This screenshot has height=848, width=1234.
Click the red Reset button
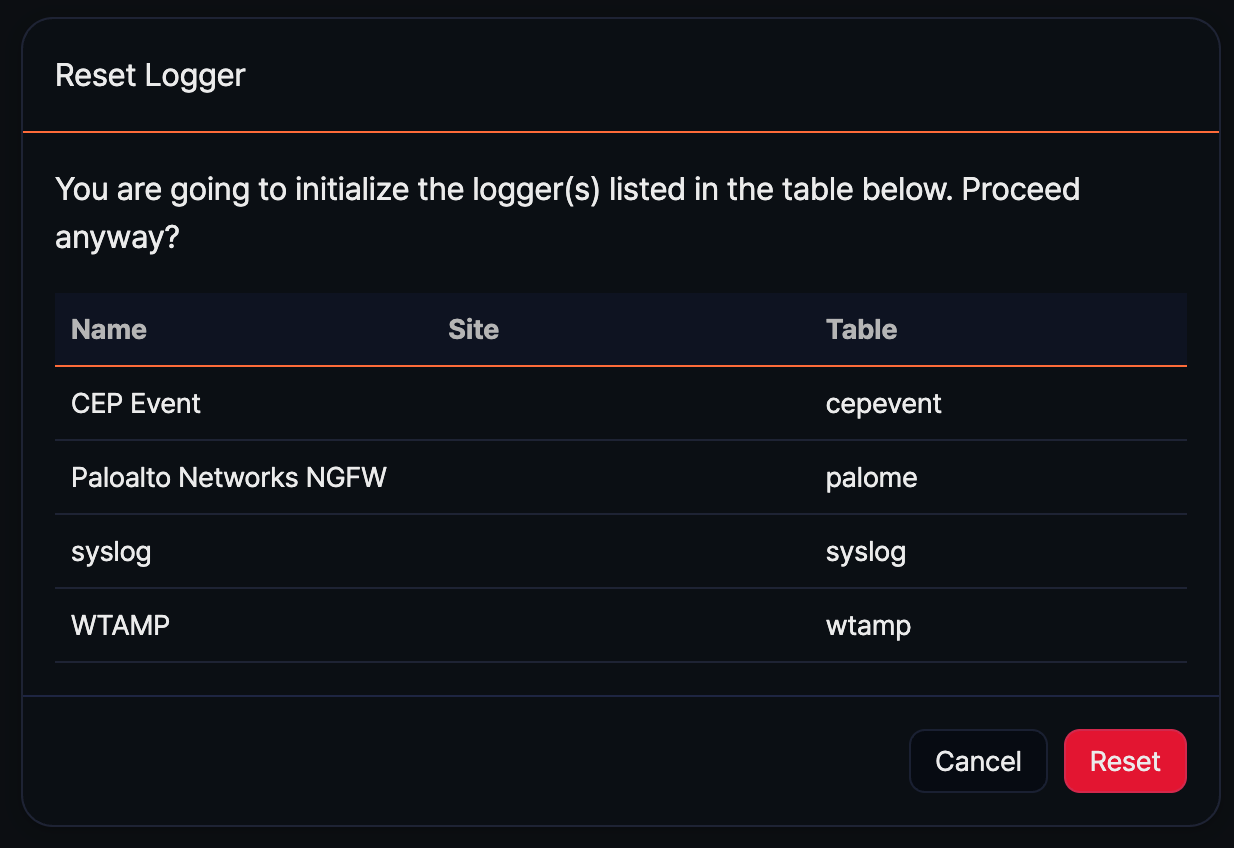click(1124, 761)
